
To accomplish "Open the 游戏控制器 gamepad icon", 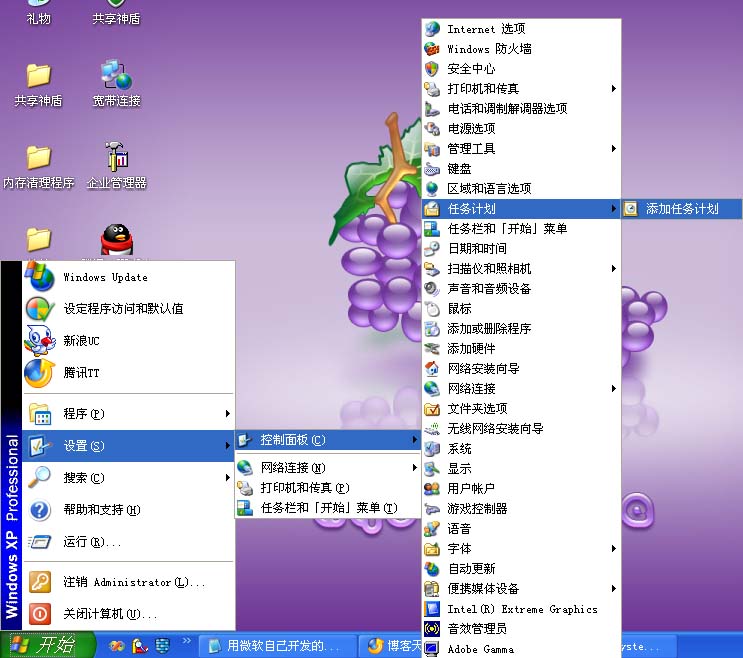I will tap(432, 508).
